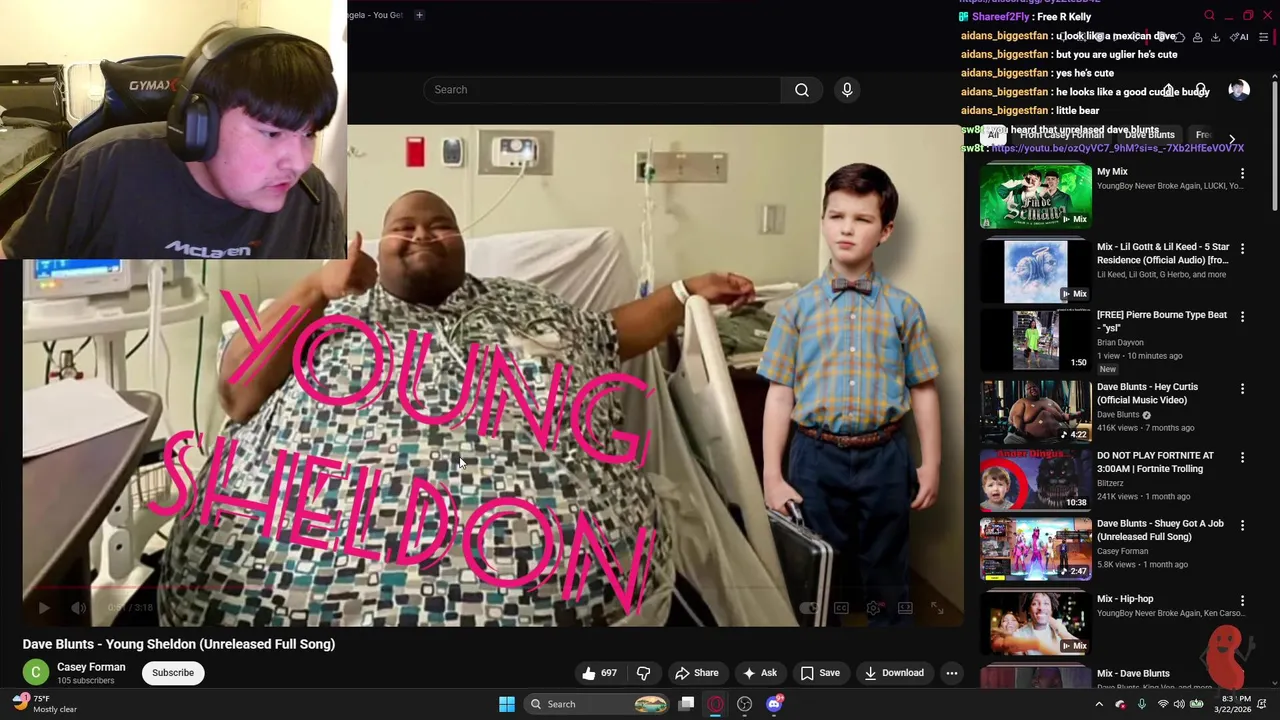Open the Share dialog for video
The image size is (1280, 720).
click(697, 673)
